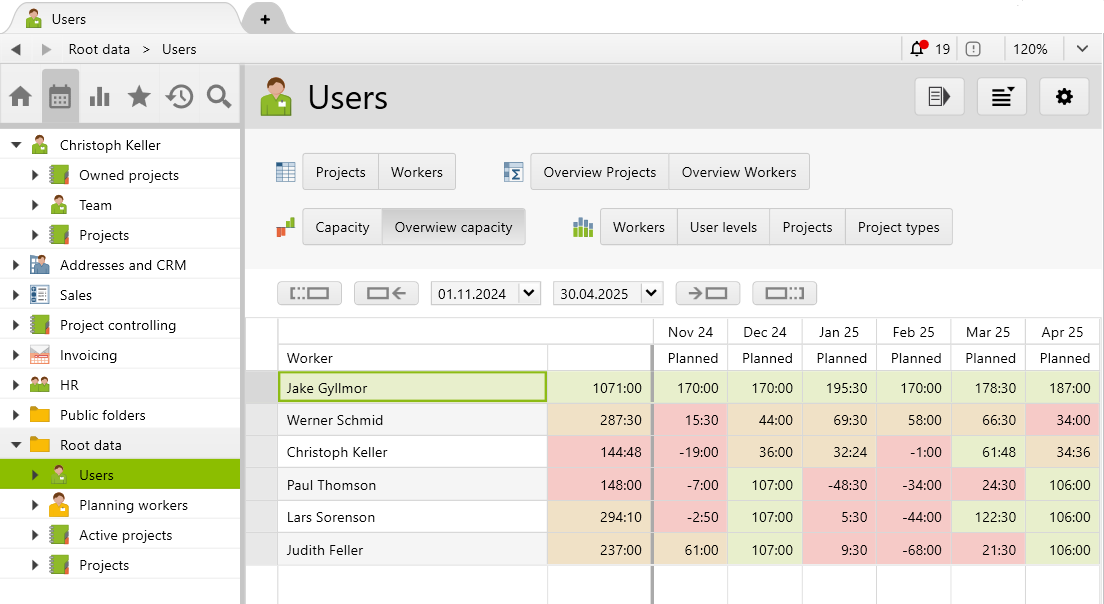Collapse the Christoph Keller tree node

(x=15, y=144)
